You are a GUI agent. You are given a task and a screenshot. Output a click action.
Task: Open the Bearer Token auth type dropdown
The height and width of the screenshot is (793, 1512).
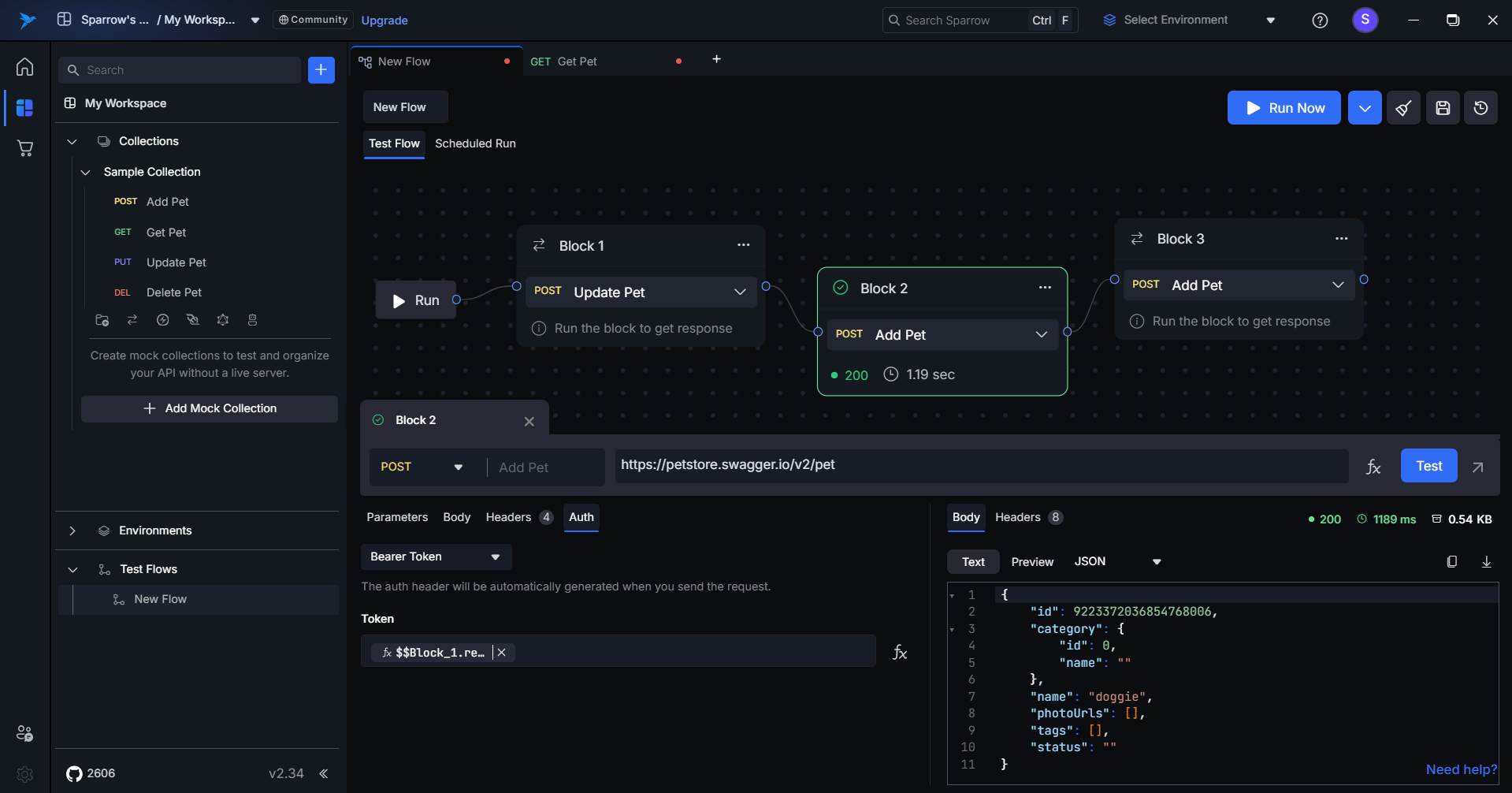tap(436, 557)
